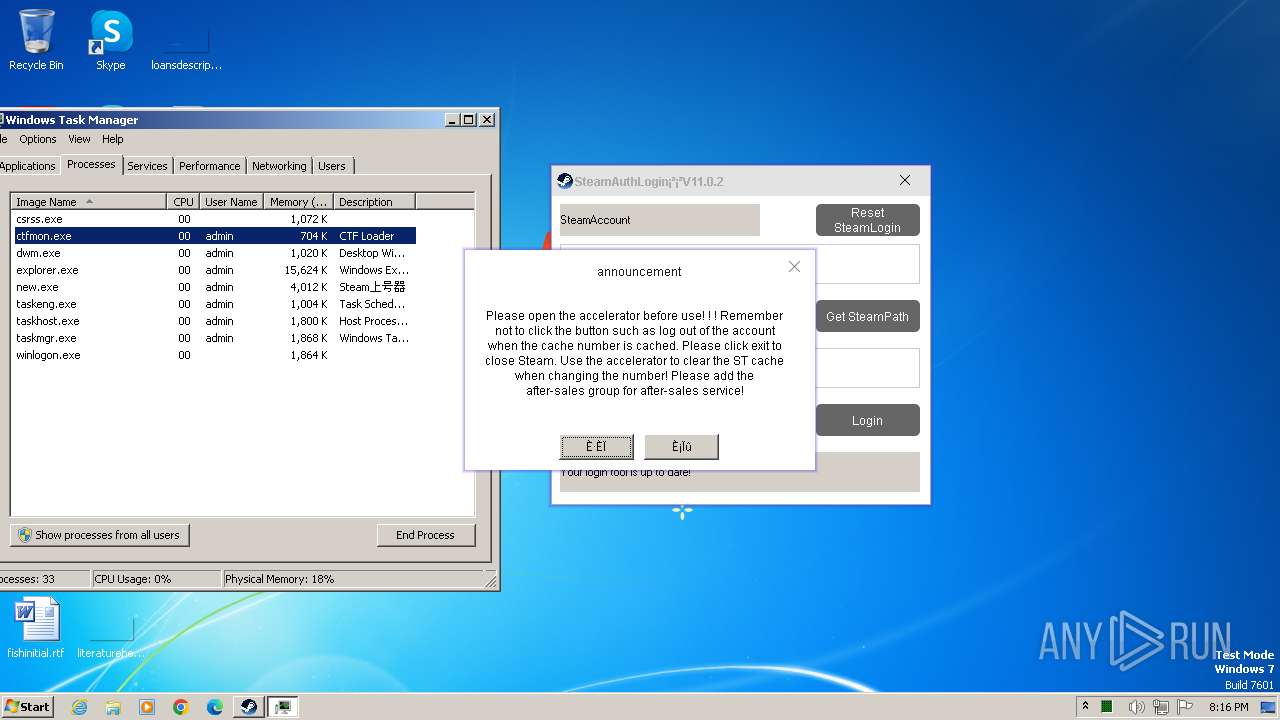Switch to Networking tab
Viewport: 1280px width, 720px height.
[279, 166]
